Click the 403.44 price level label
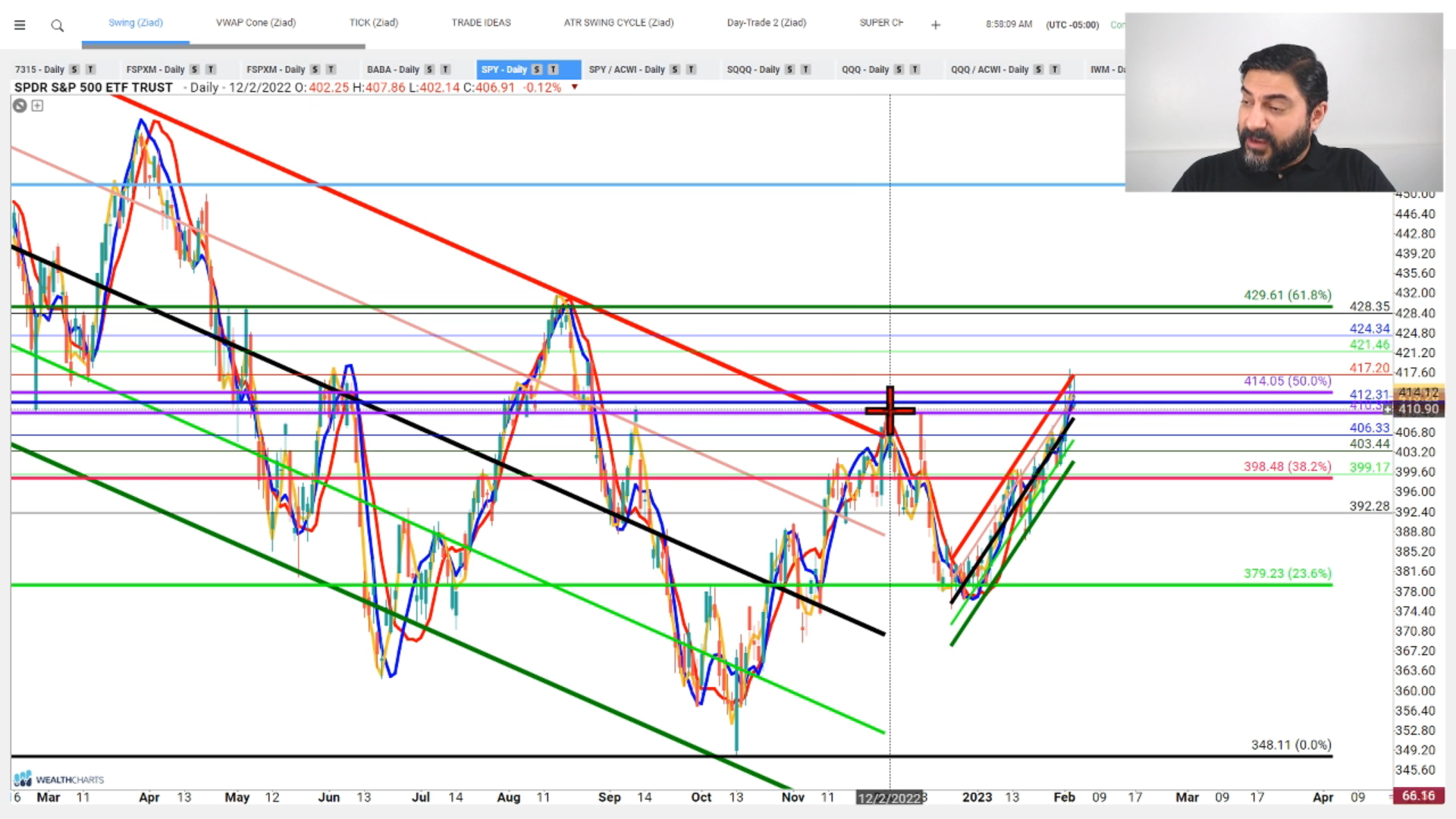This screenshot has height=819, width=1456. pos(1370,444)
